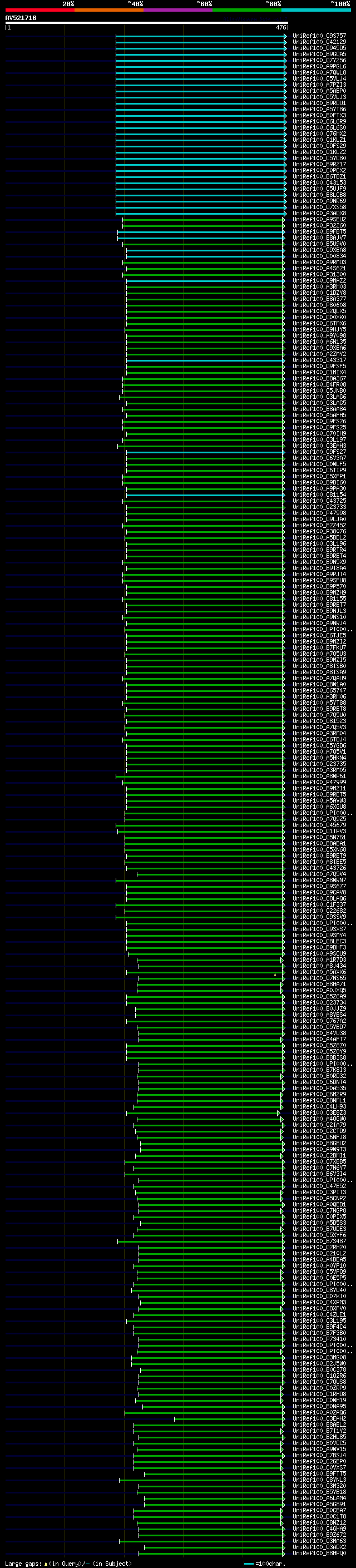This screenshot has height=1568, width=356.
Task: Open hit UniRef100_A6N135
Action: [x=319, y=342]
